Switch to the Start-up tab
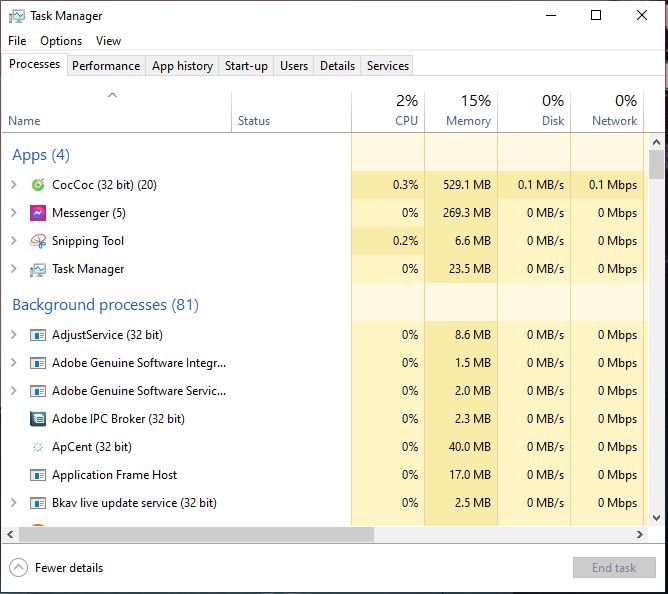This screenshot has width=668, height=594. click(x=246, y=66)
